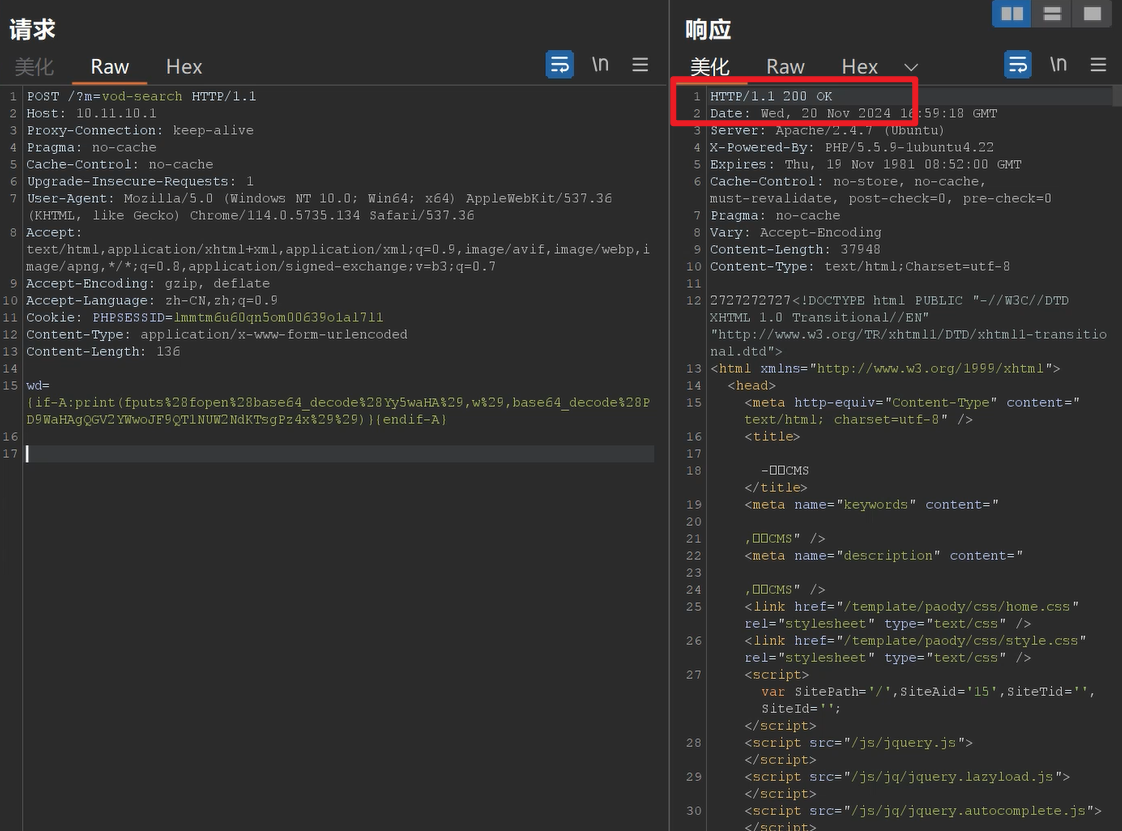Image resolution: width=1122 pixels, height=831 pixels.
Task: Click 'Host: 10.11.10.1' header line
Action: click(x=92, y=113)
